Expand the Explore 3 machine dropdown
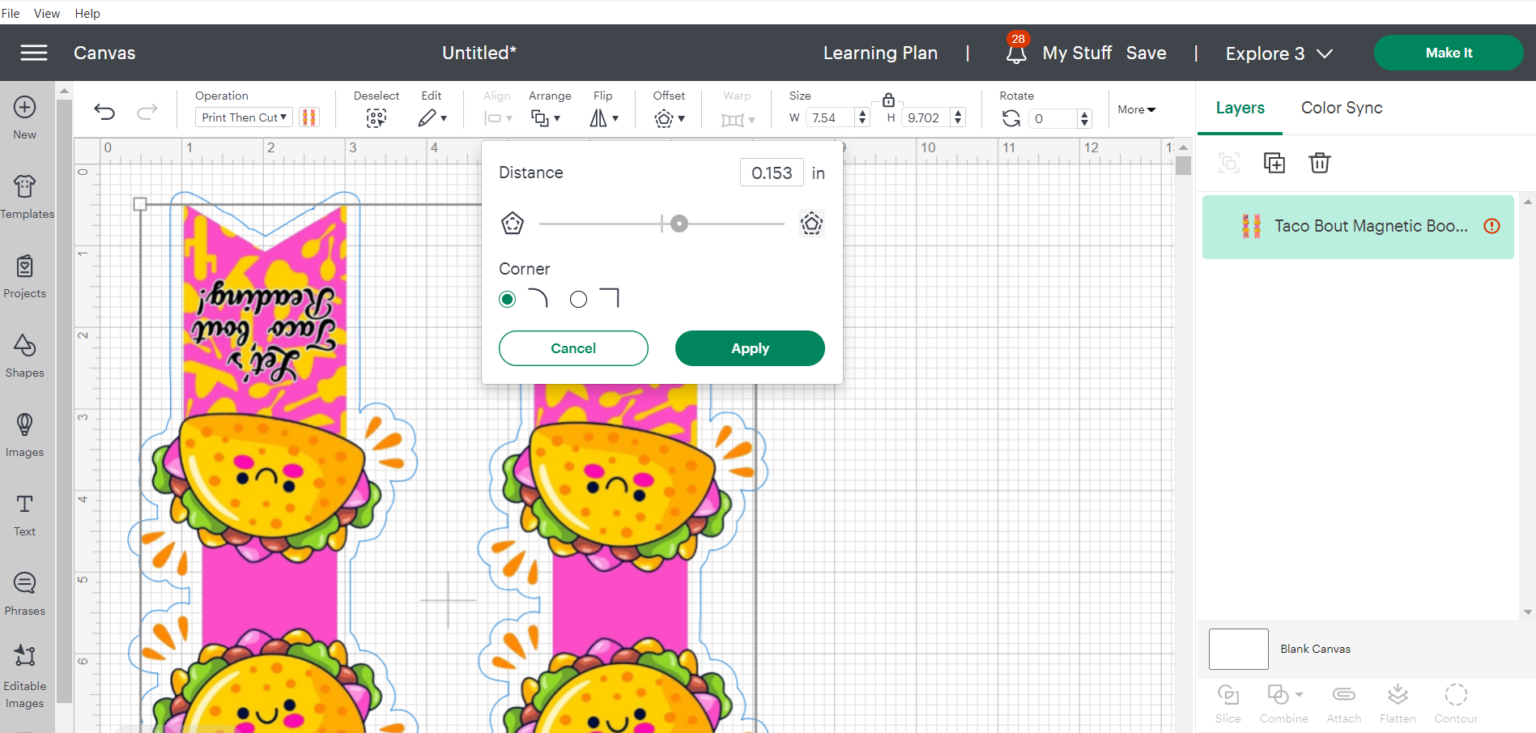Image resolution: width=1536 pixels, height=733 pixels. coord(1278,53)
